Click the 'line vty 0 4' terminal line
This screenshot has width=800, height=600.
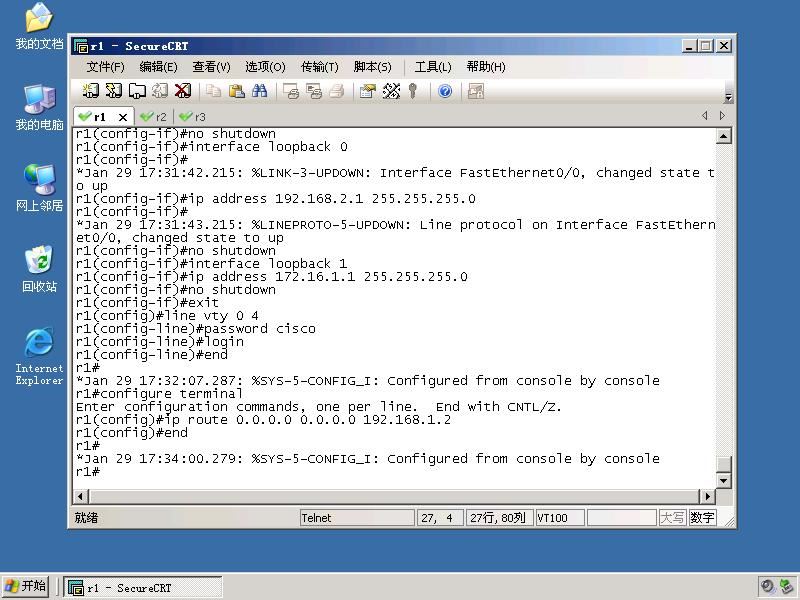click(x=167, y=316)
